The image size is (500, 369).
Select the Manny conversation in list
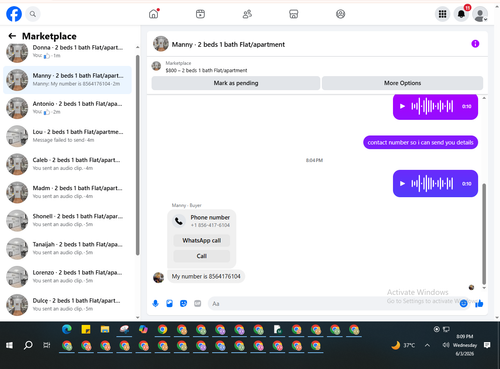coord(67,80)
